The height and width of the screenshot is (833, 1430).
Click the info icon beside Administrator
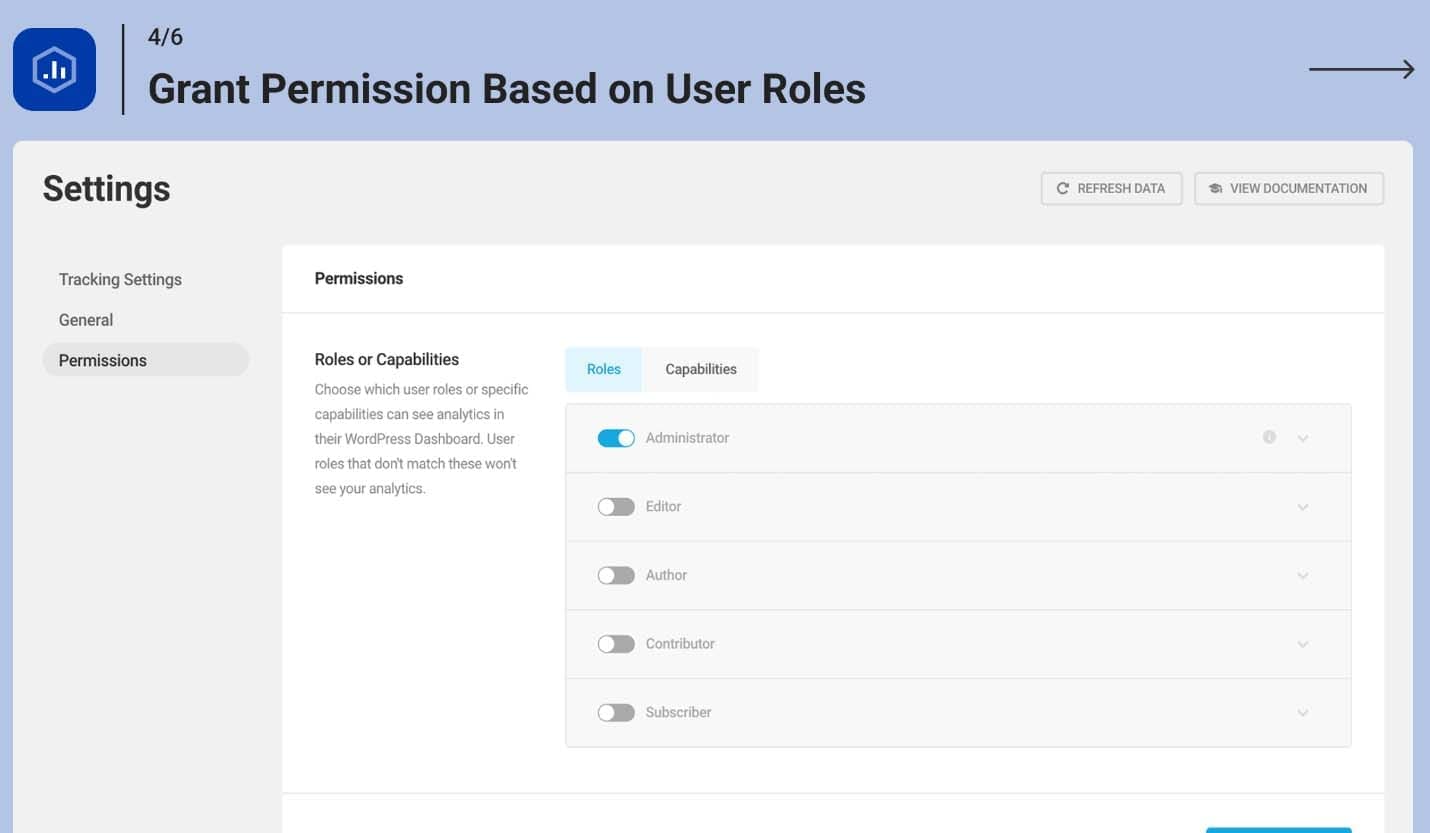tap(1269, 437)
